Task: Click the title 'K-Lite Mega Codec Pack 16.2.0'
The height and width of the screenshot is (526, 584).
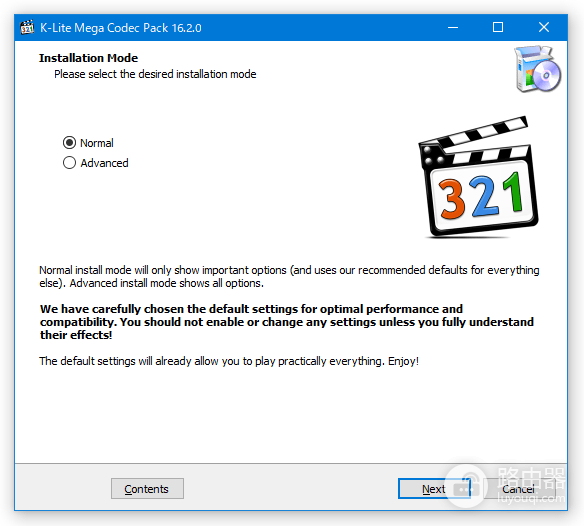Action: pos(121,28)
